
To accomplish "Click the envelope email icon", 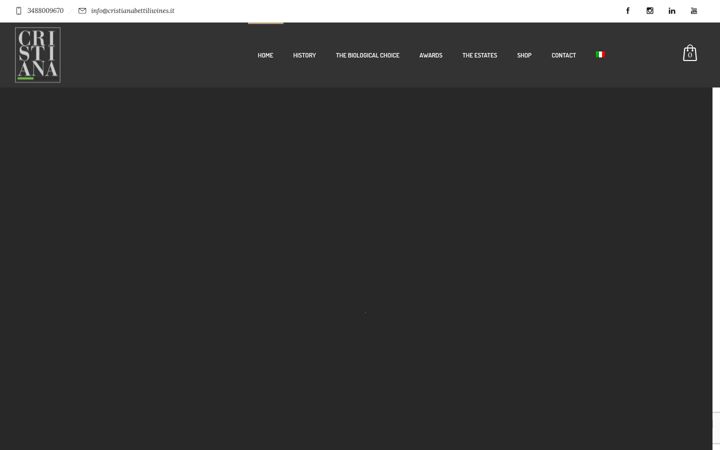I will (82, 11).
